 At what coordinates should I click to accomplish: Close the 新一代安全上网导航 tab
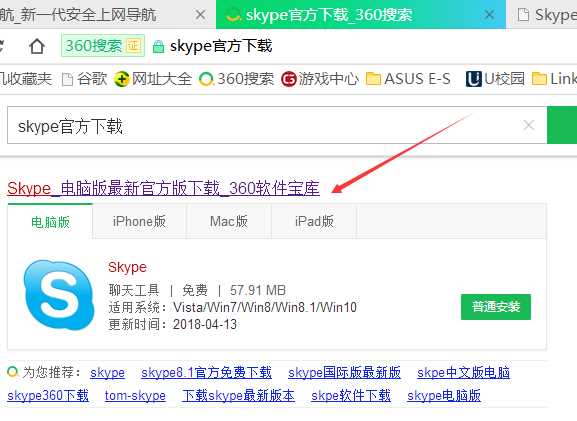[x=201, y=15]
